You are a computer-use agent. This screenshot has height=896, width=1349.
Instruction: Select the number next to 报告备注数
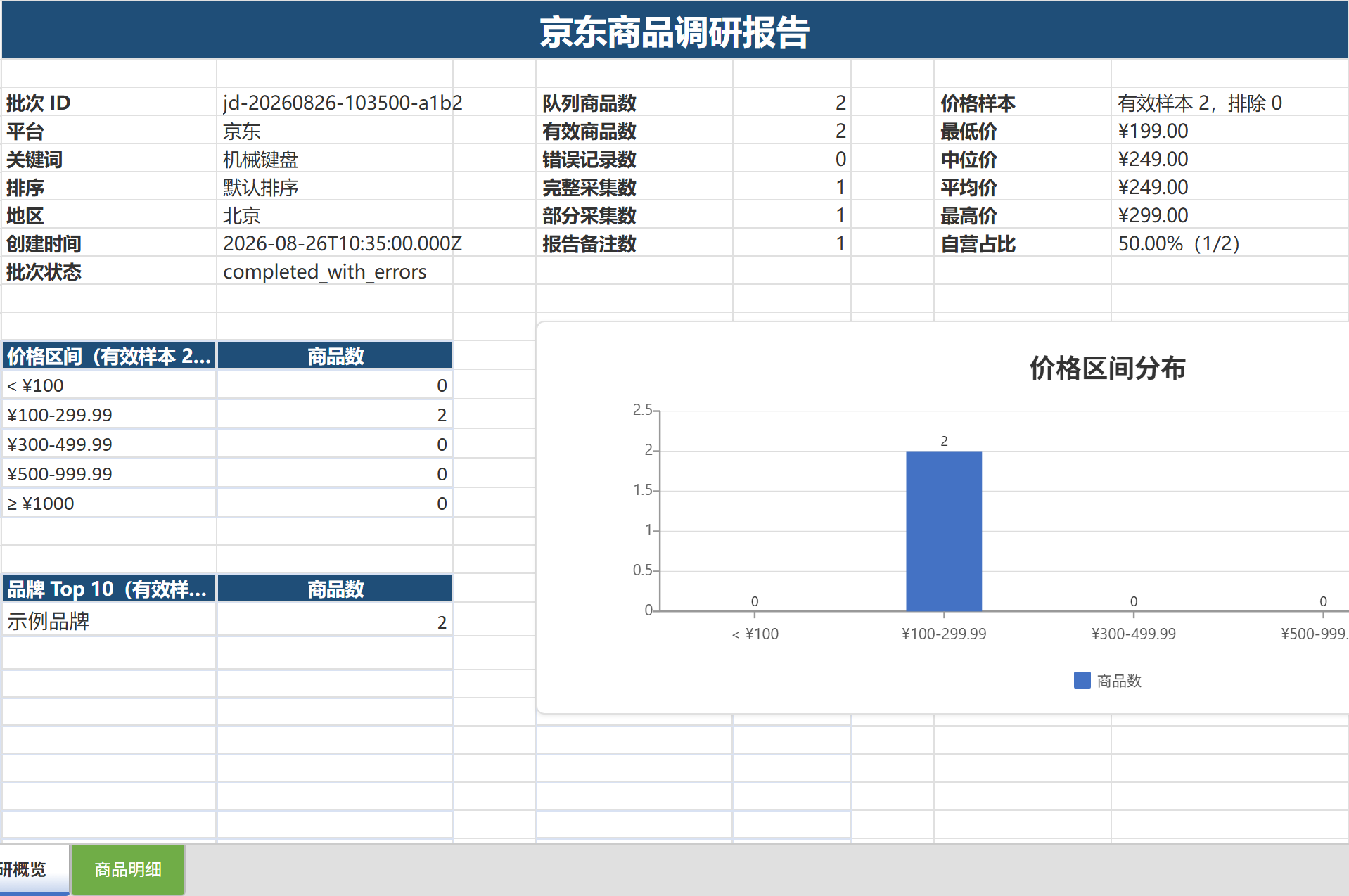coord(792,243)
